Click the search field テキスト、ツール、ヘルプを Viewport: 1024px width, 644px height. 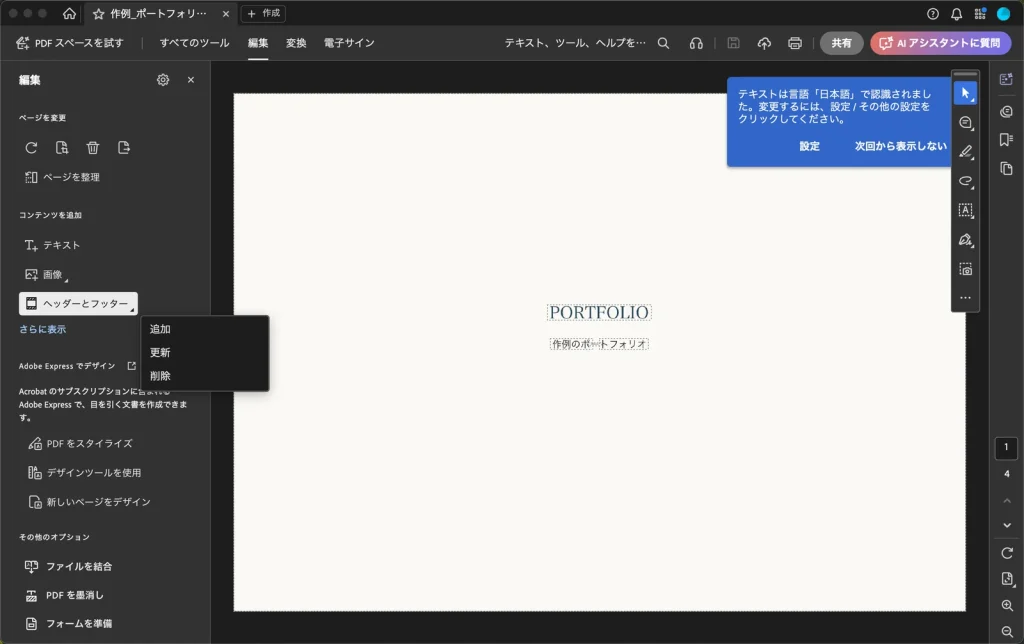coord(575,43)
